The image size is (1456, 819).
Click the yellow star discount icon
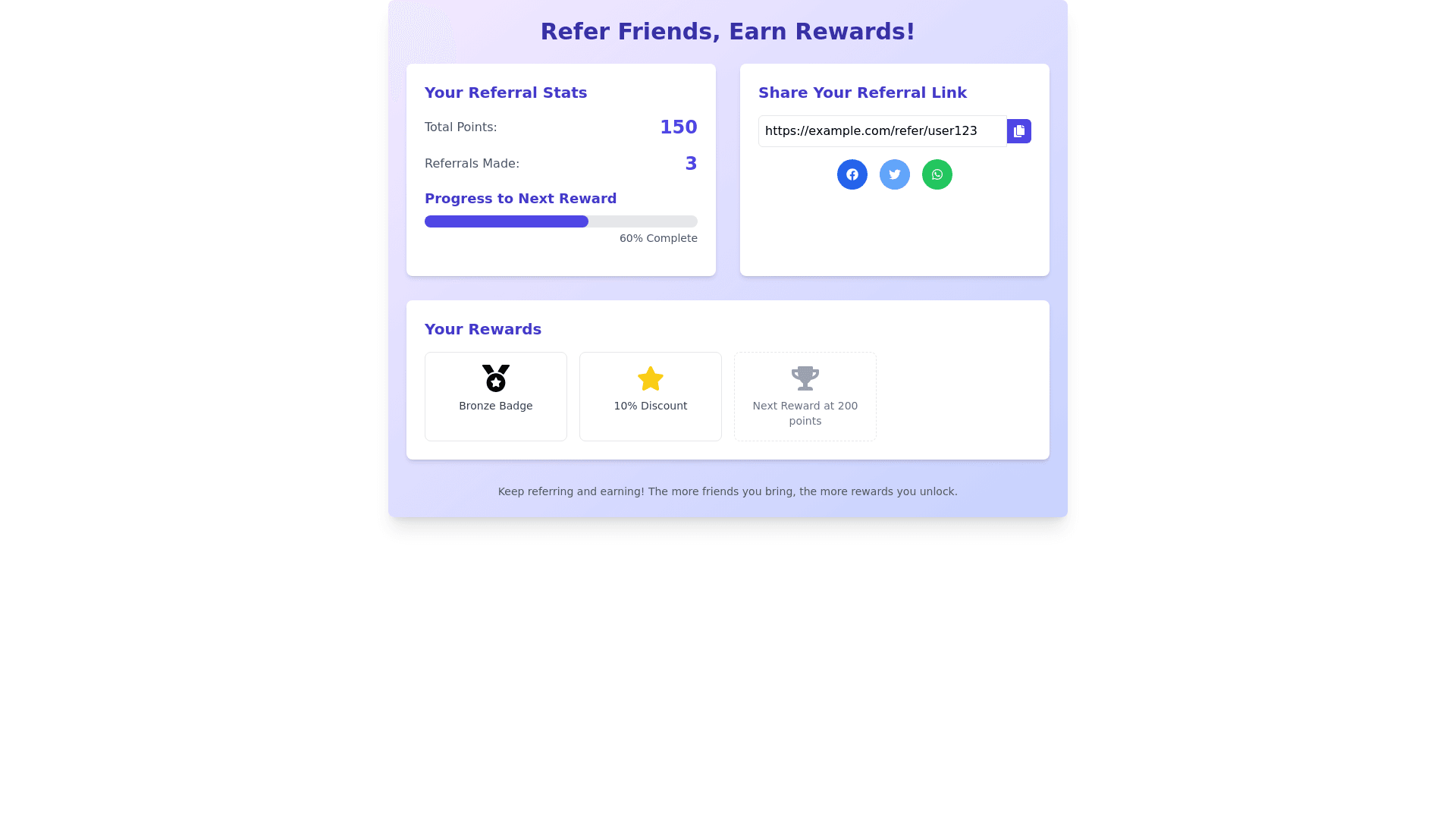650,378
